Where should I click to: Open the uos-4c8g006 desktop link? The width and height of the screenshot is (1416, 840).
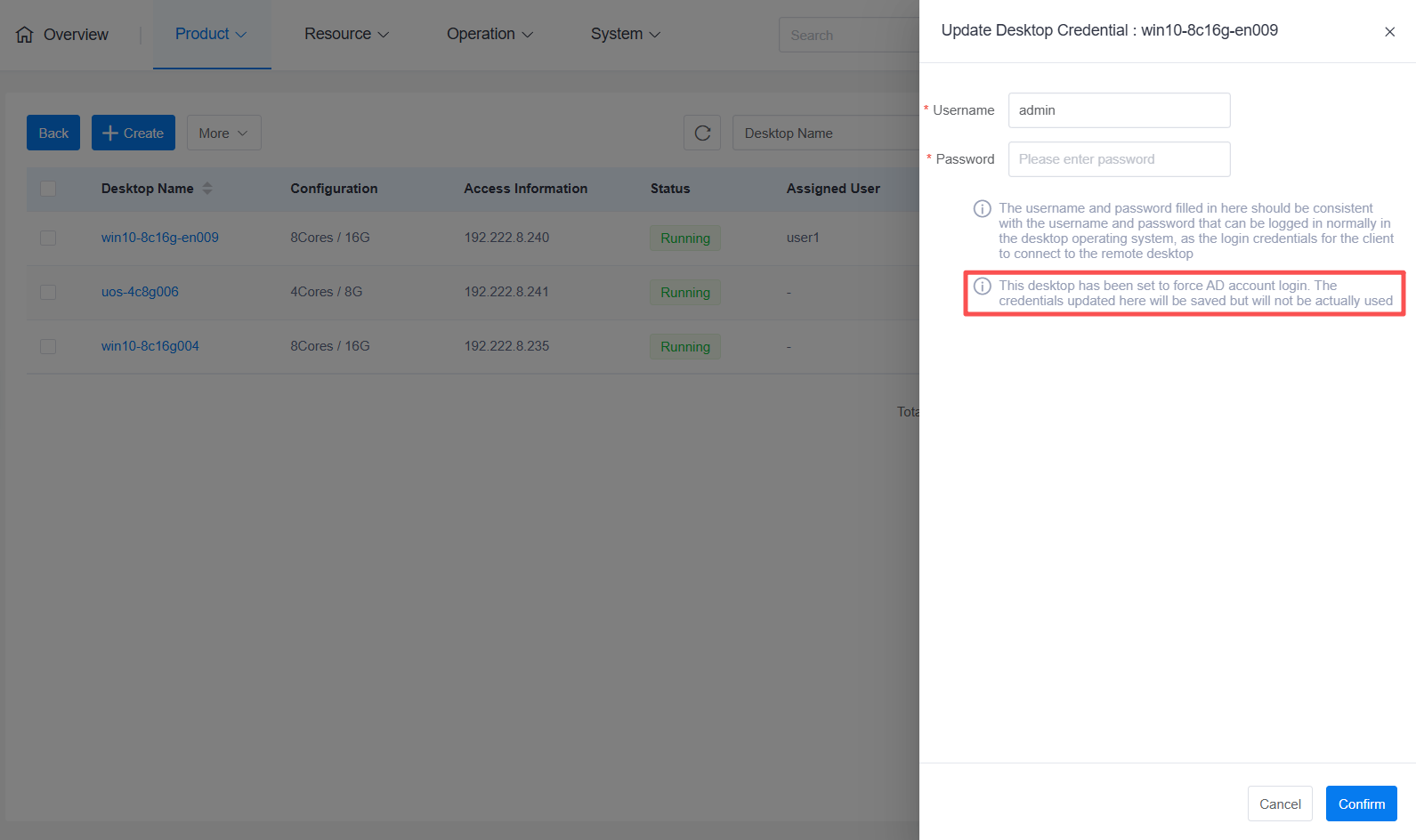click(x=140, y=292)
